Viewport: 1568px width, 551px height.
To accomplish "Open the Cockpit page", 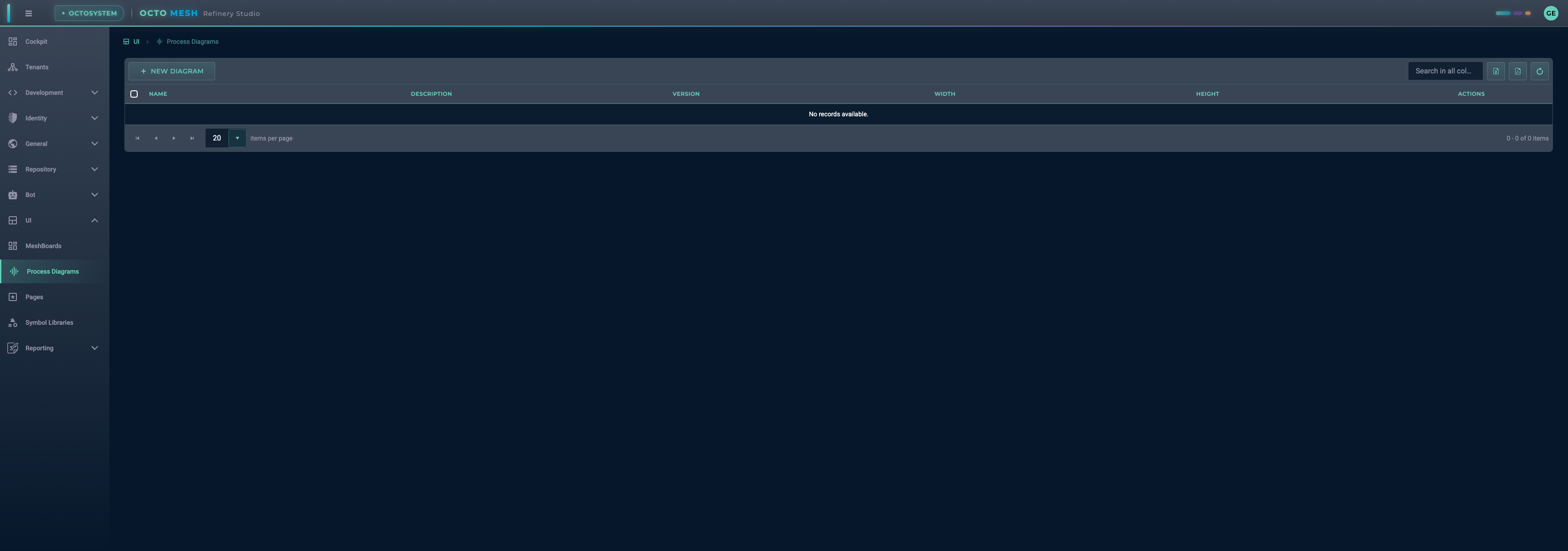I will 36,42.
